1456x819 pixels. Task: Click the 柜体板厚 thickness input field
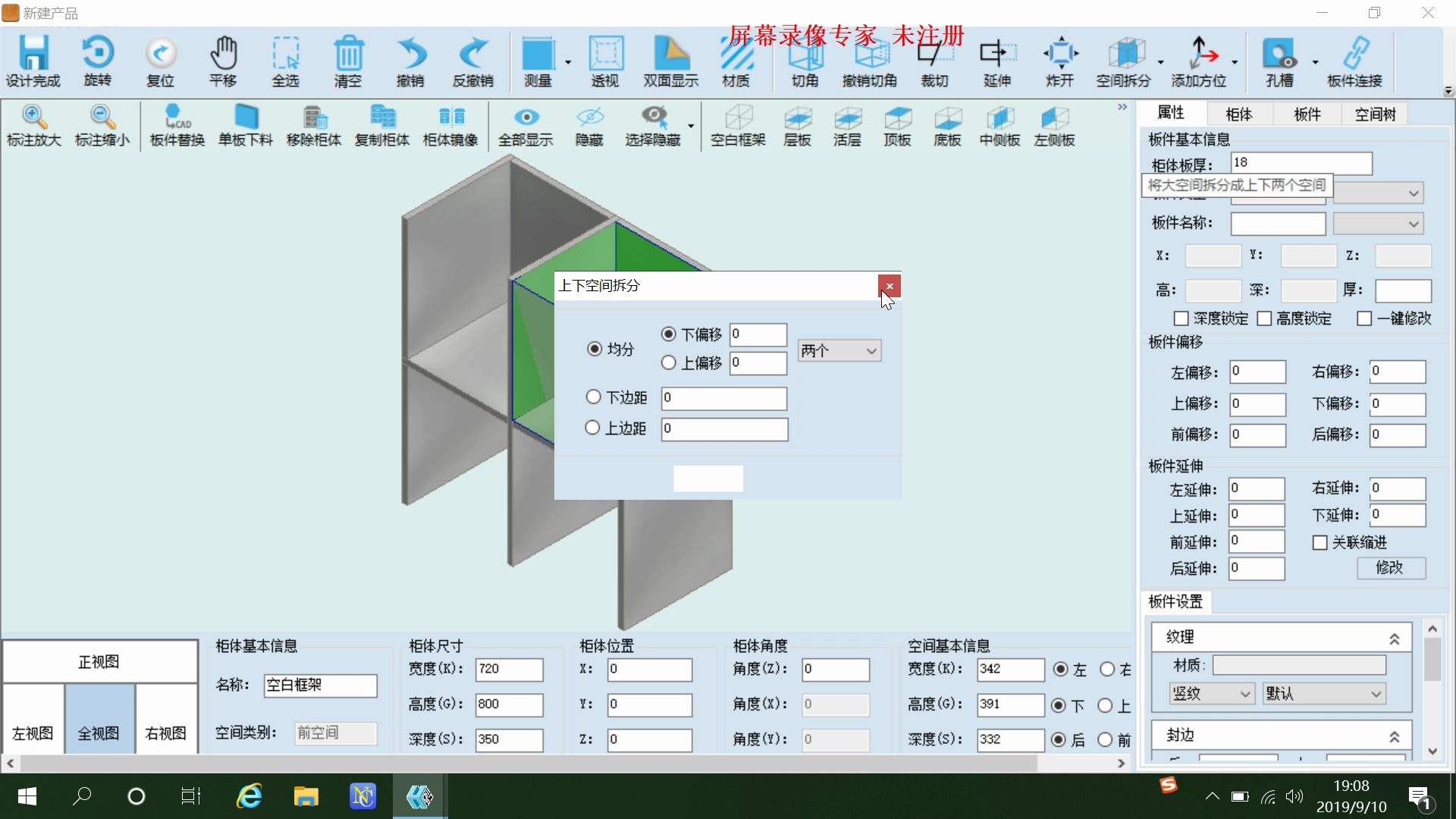(1301, 162)
